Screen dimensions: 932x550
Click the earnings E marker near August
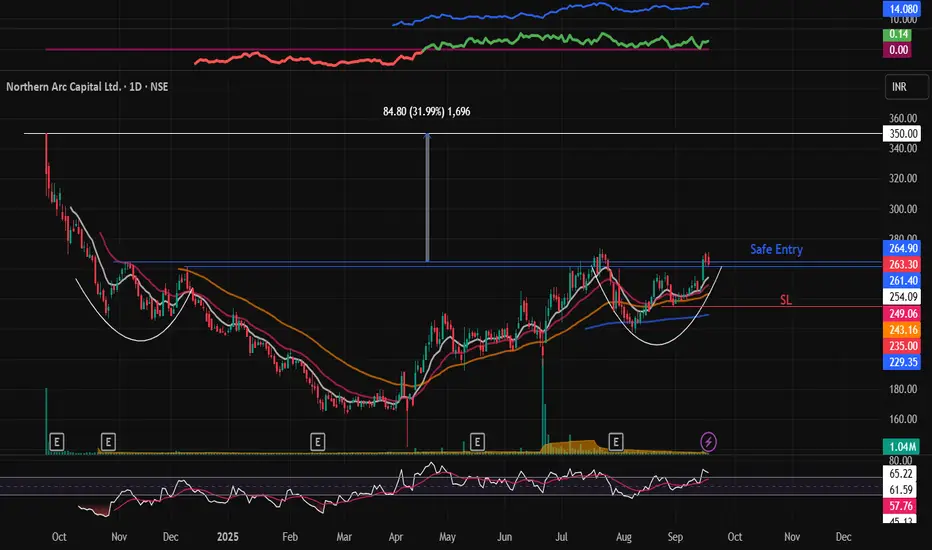point(616,440)
